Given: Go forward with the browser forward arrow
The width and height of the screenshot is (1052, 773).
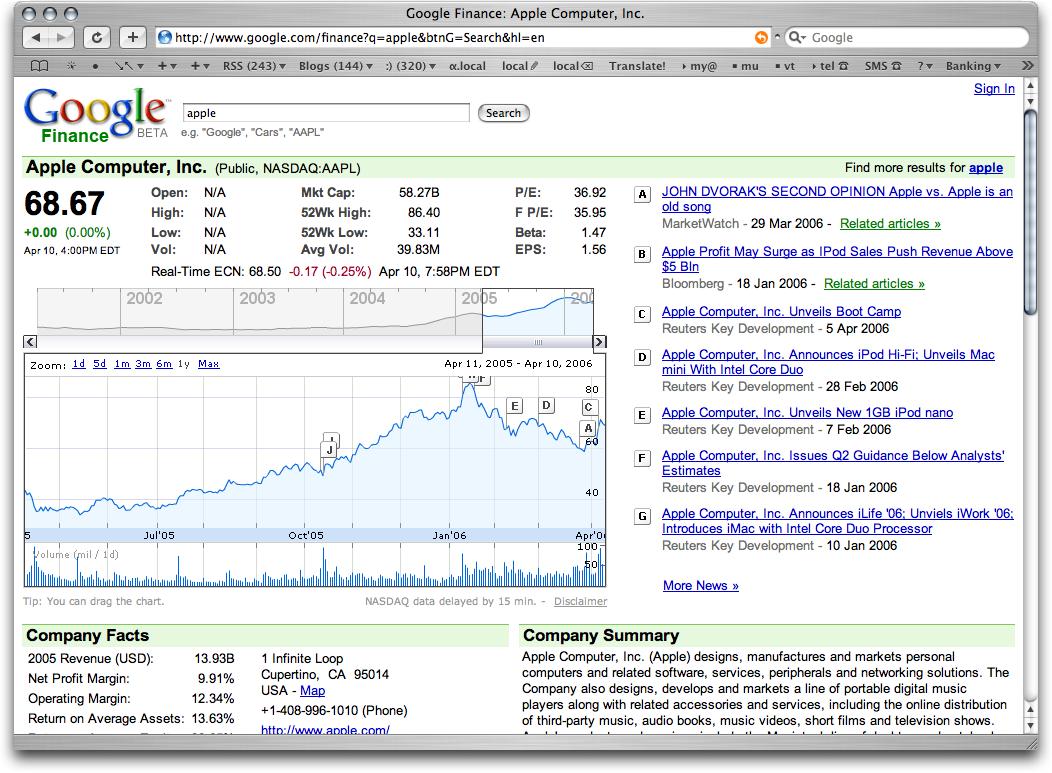Looking at the screenshot, I should point(61,38).
